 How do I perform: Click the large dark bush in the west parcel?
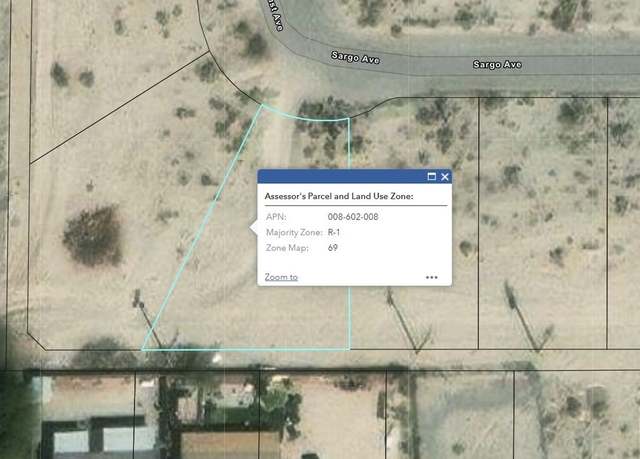coord(93,235)
